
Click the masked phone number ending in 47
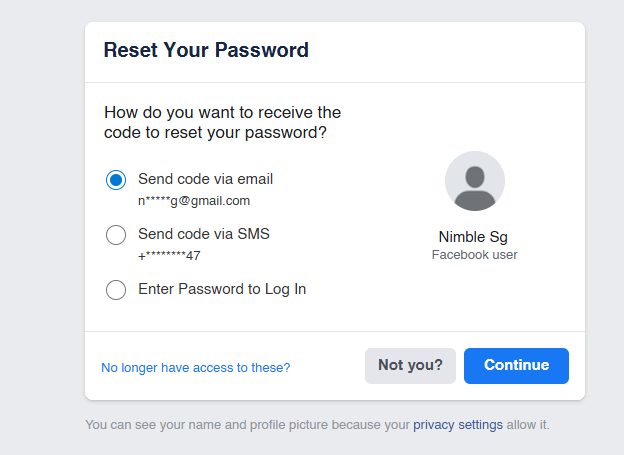169,256
